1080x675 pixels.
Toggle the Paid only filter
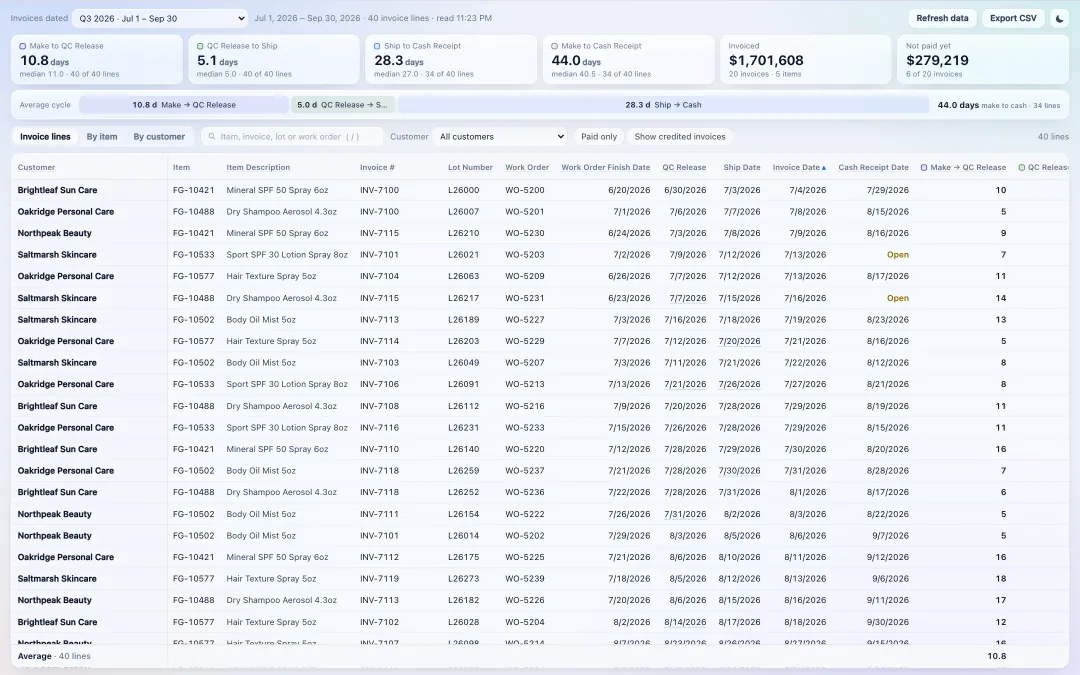click(x=599, y=136)
